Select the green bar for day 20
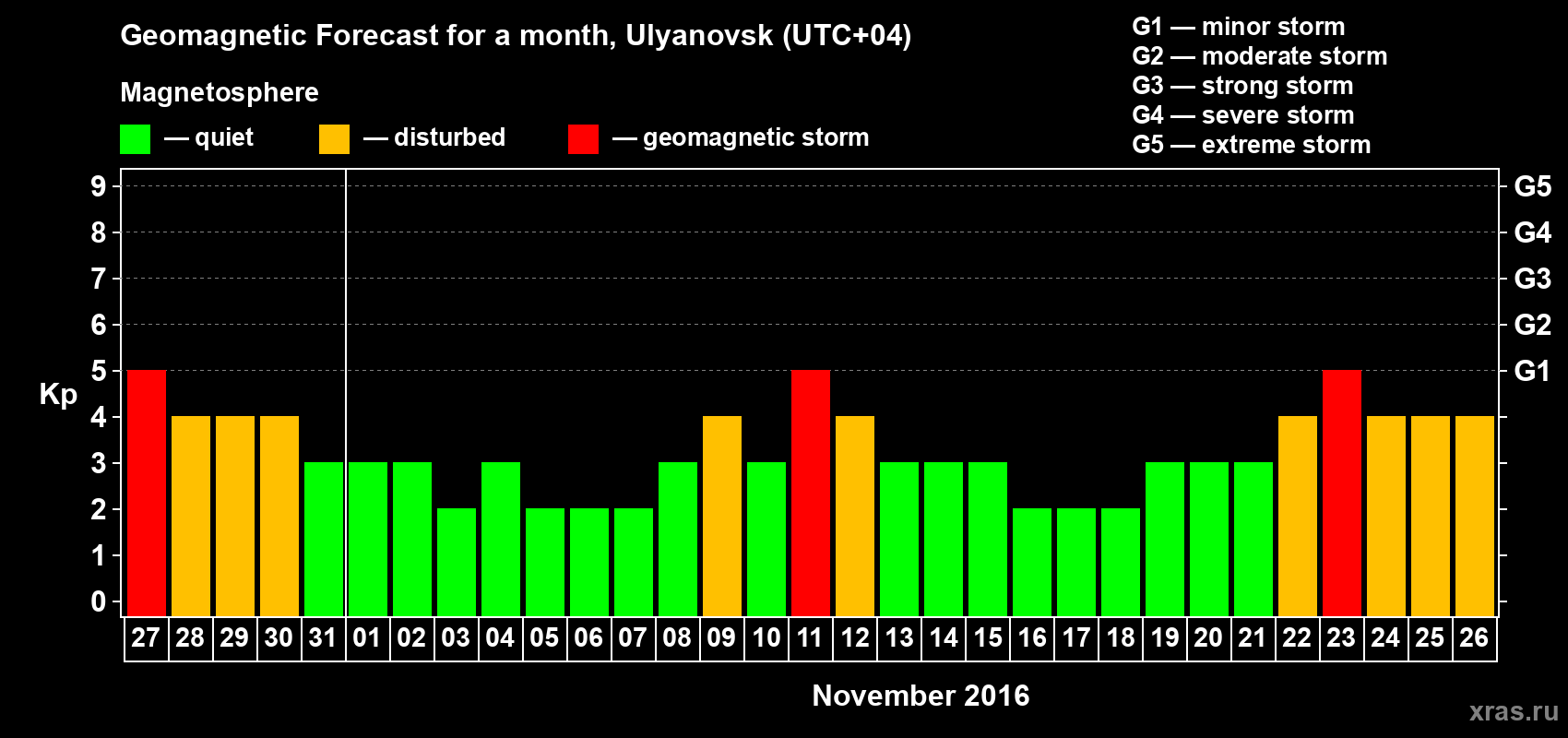This screenshot has width=1568, height=738. (1209, 540)
